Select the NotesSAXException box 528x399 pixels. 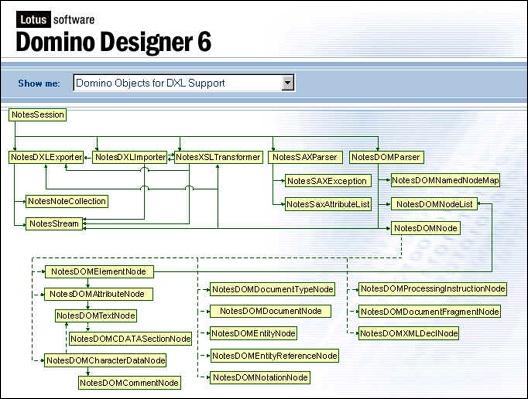(328, 181)
